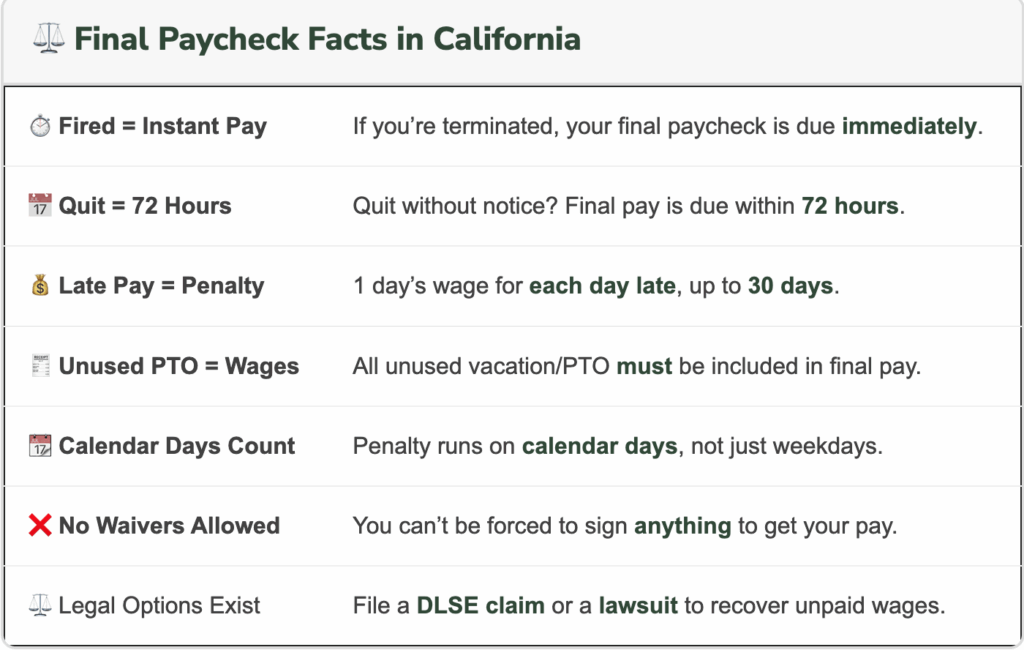Click the money bag icon

coord(40,286)
